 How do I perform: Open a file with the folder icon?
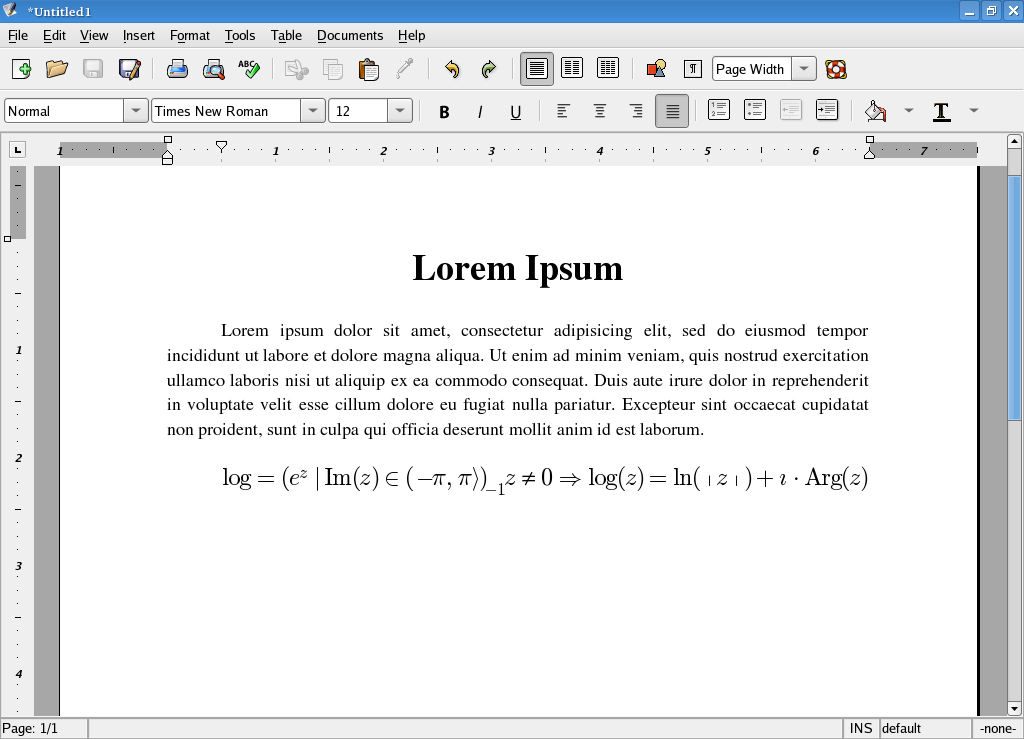pyautogui.click(x=57, y=69)
